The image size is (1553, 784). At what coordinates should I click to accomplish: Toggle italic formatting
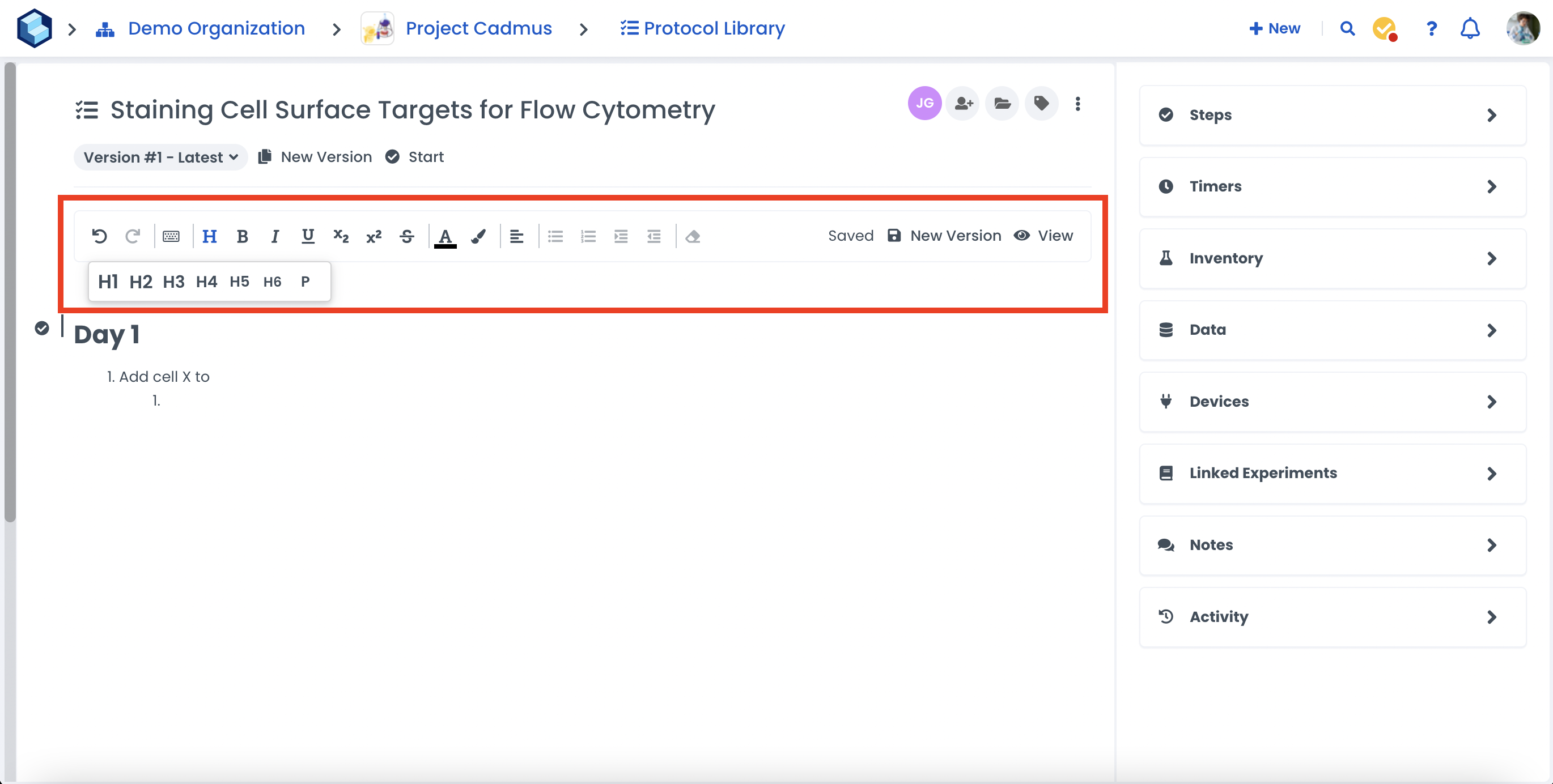[x=275, y=236]
